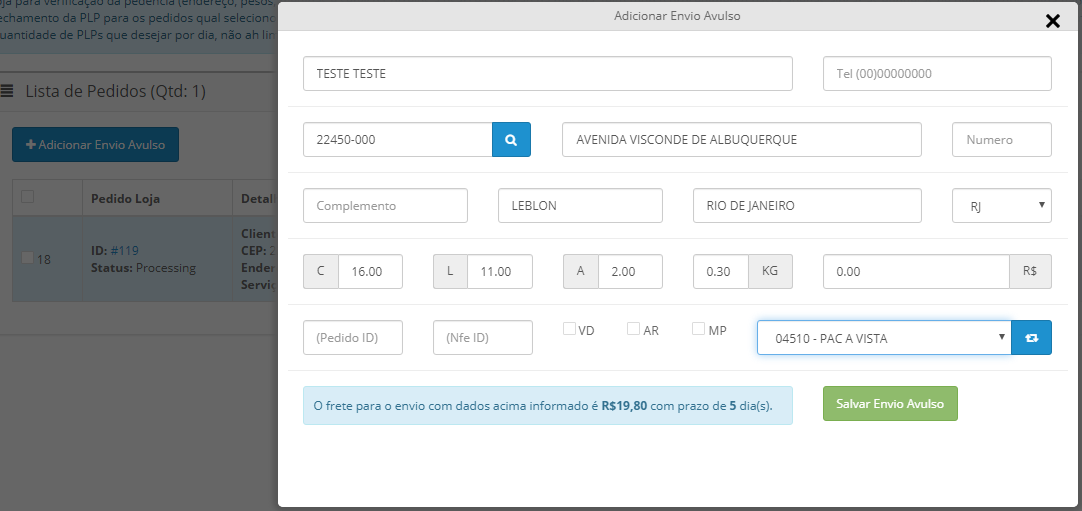
Task: Click the Adicionar Envio Avulso button
Action: [95, 145]
